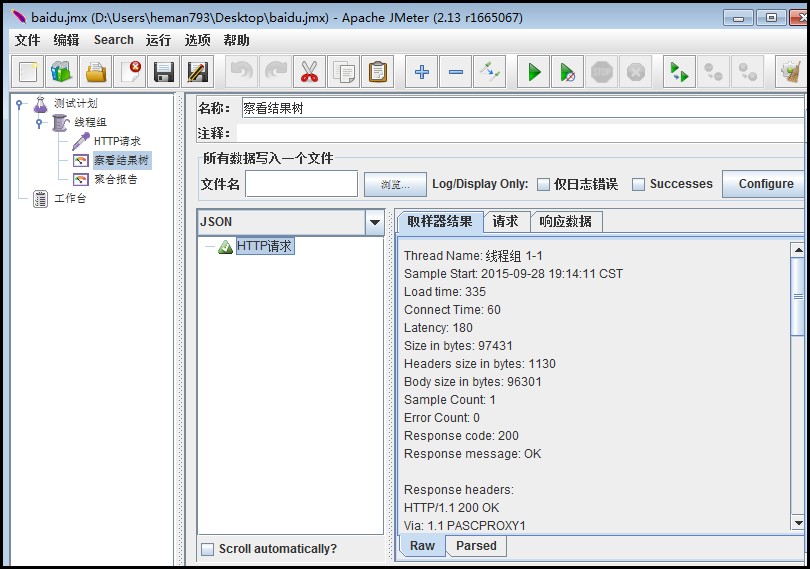Click the Save (floppy disk) toolbar icon

[164, 72]
